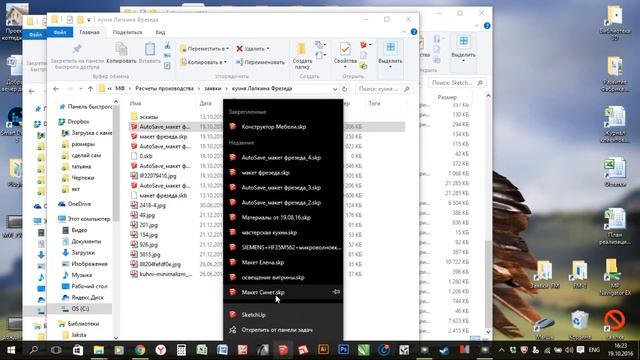Open the Переместить в dropdown
The image size is (640, 360).
(x=204, y=49)
